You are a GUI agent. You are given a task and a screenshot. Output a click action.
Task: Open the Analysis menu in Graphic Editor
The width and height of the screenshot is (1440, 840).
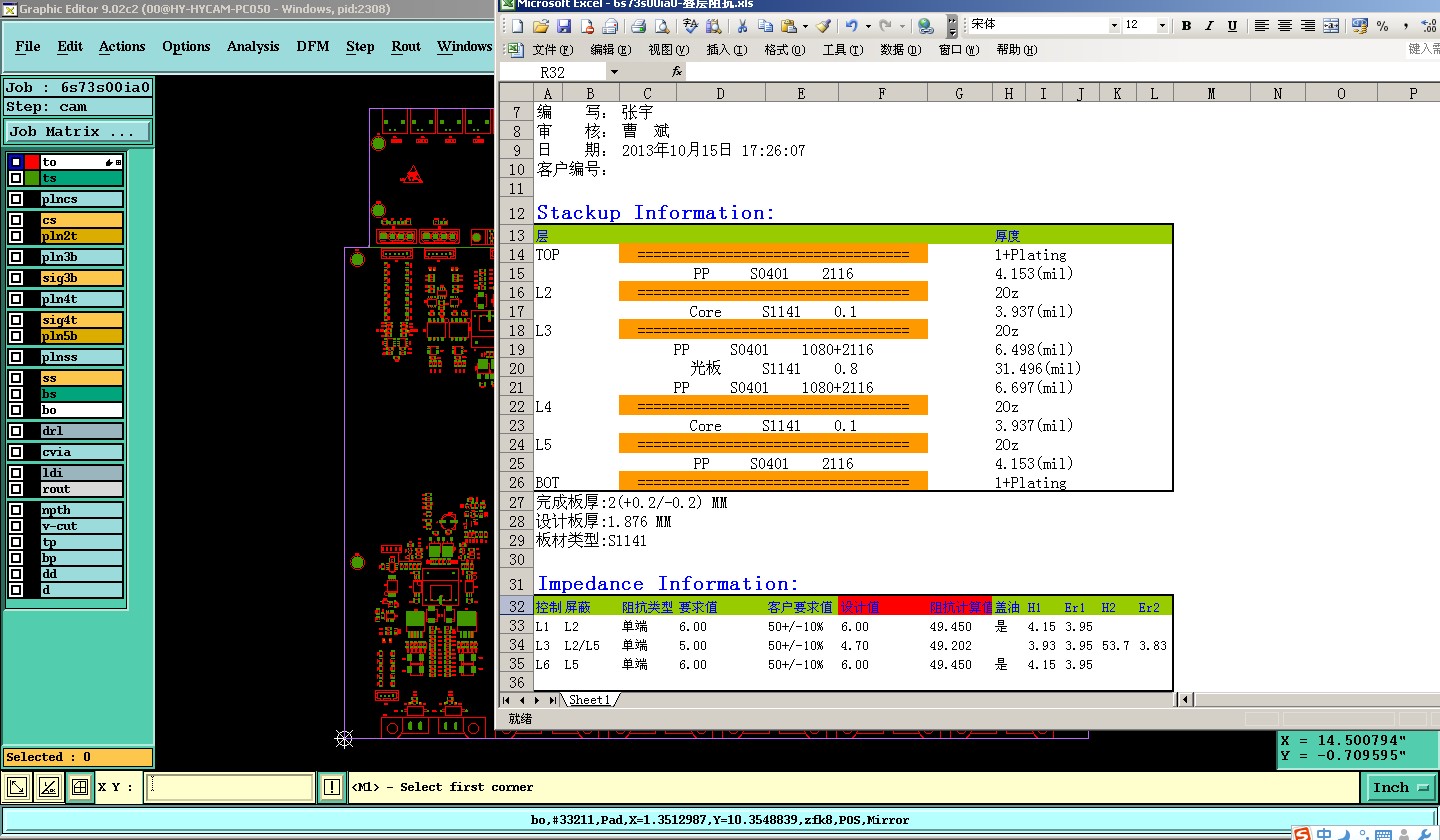pos(253,46)
